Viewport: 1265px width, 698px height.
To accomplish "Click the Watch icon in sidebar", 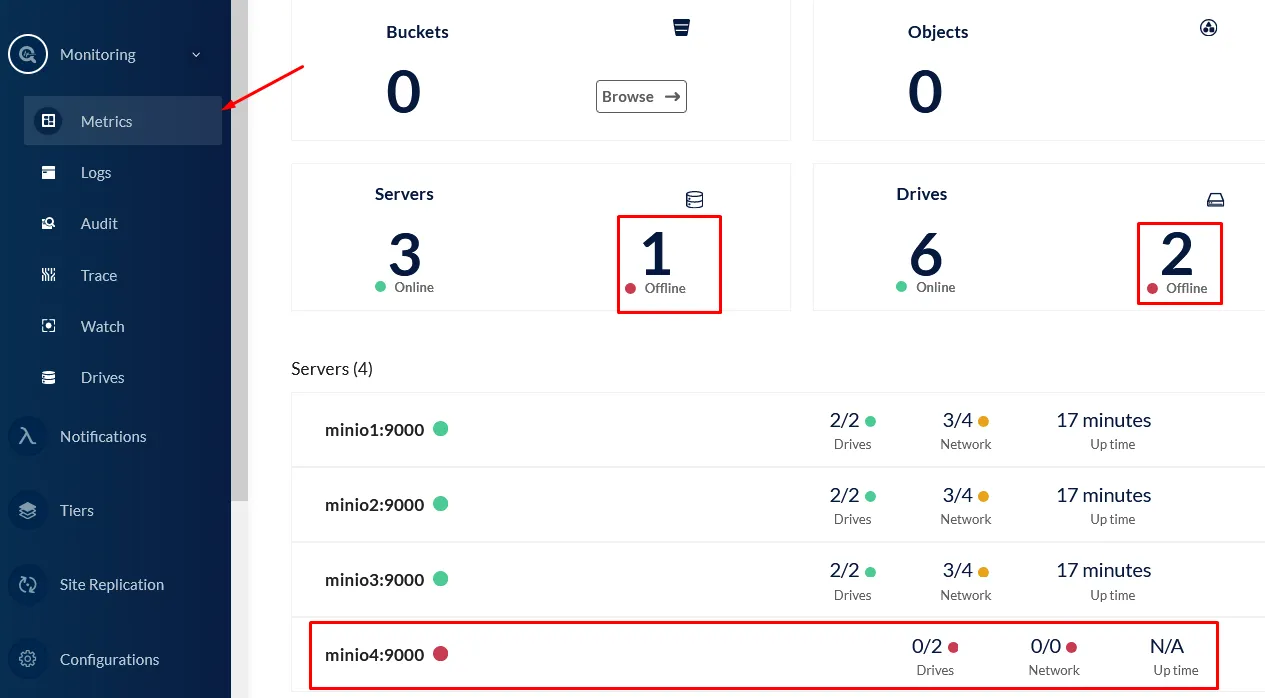I will [x=48, y=326].
